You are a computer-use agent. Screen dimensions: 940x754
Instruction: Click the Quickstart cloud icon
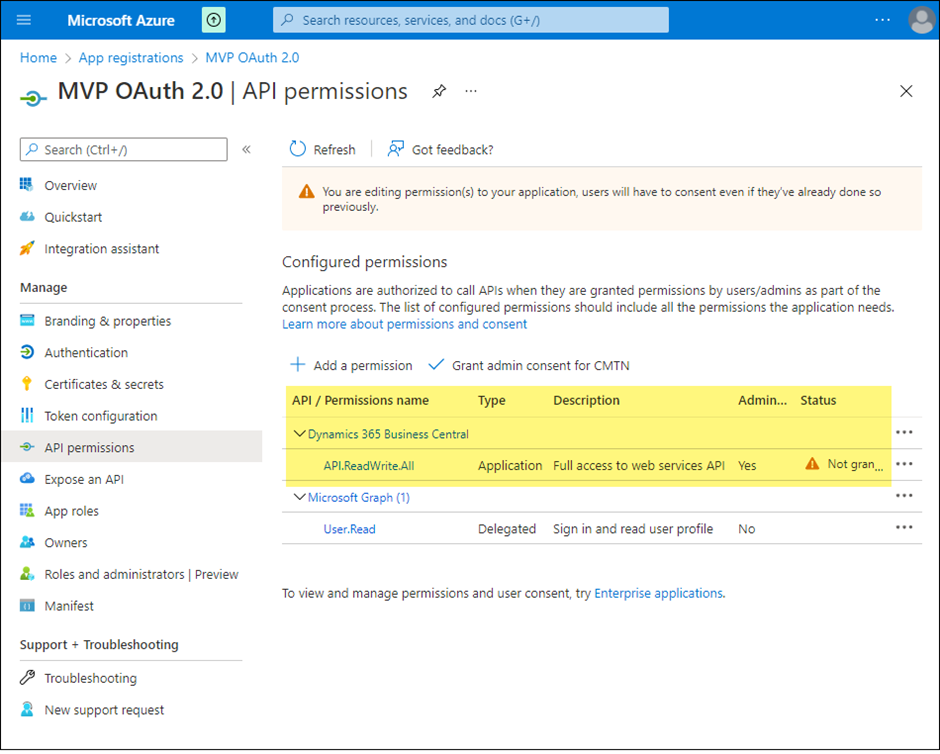27,216
